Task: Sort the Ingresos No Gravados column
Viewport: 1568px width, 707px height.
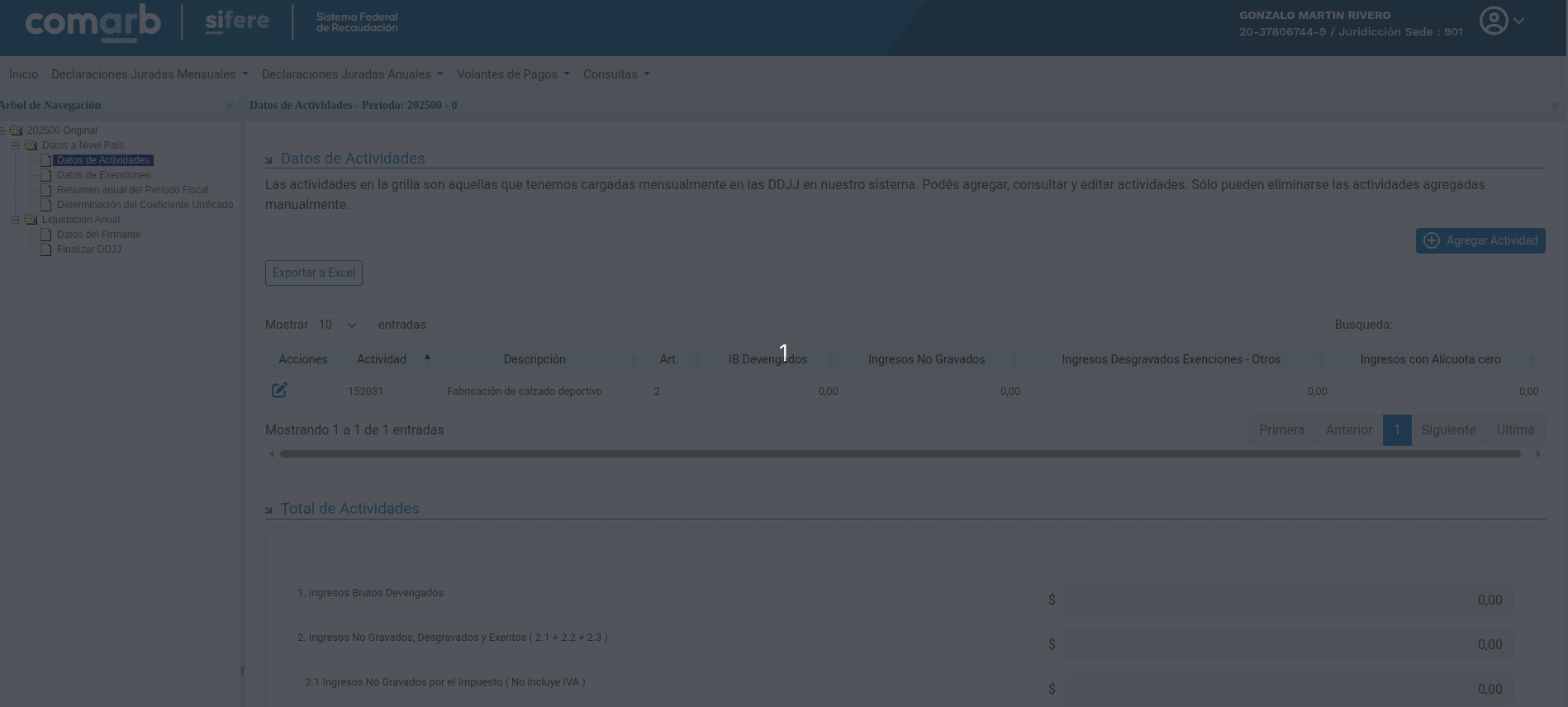Action: (x=1014, y=359)
